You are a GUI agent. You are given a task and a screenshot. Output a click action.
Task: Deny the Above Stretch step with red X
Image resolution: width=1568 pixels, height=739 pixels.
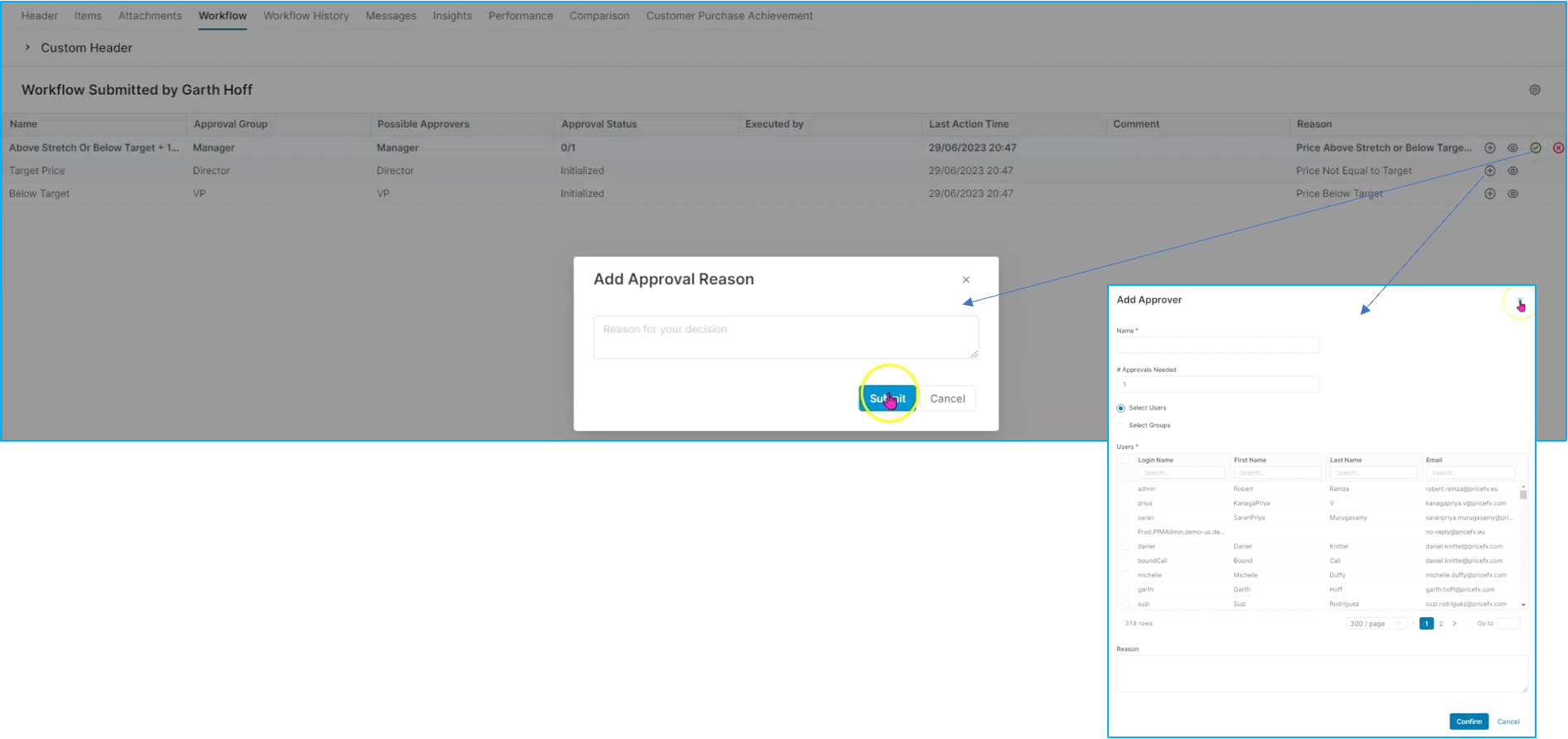click(1558, 147)
